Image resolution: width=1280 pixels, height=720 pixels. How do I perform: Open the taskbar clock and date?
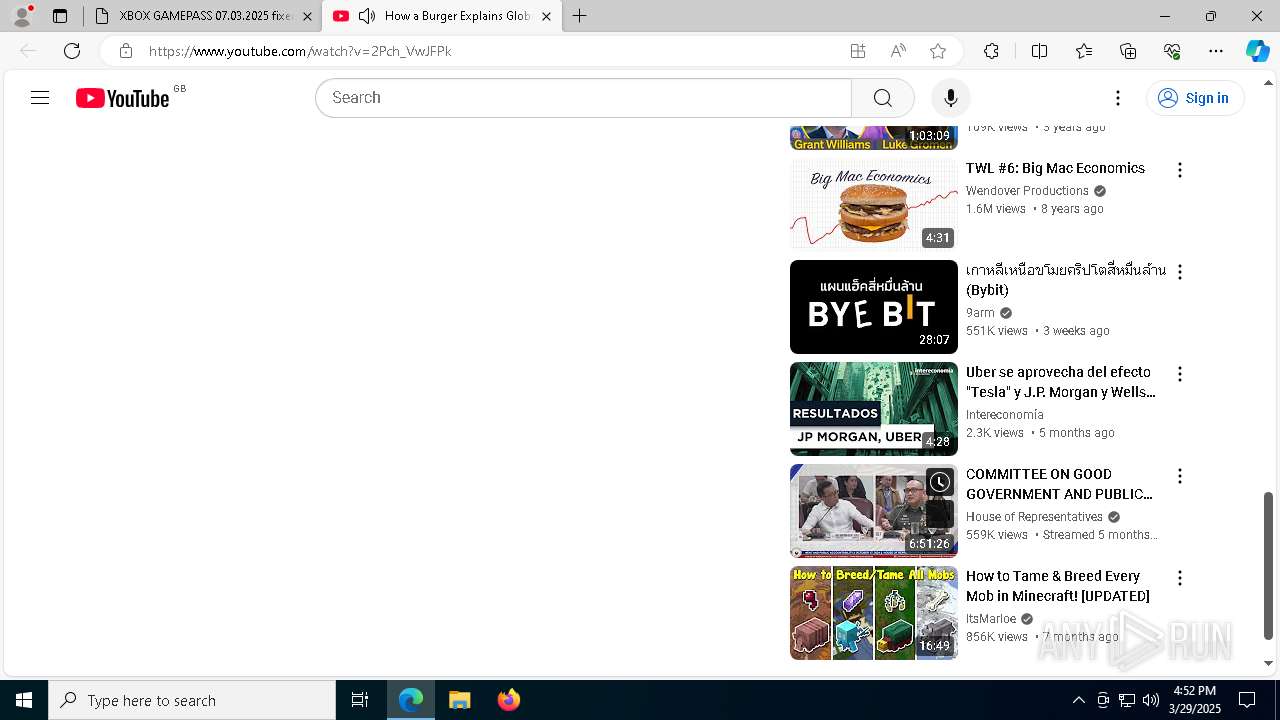(1194, 700)
